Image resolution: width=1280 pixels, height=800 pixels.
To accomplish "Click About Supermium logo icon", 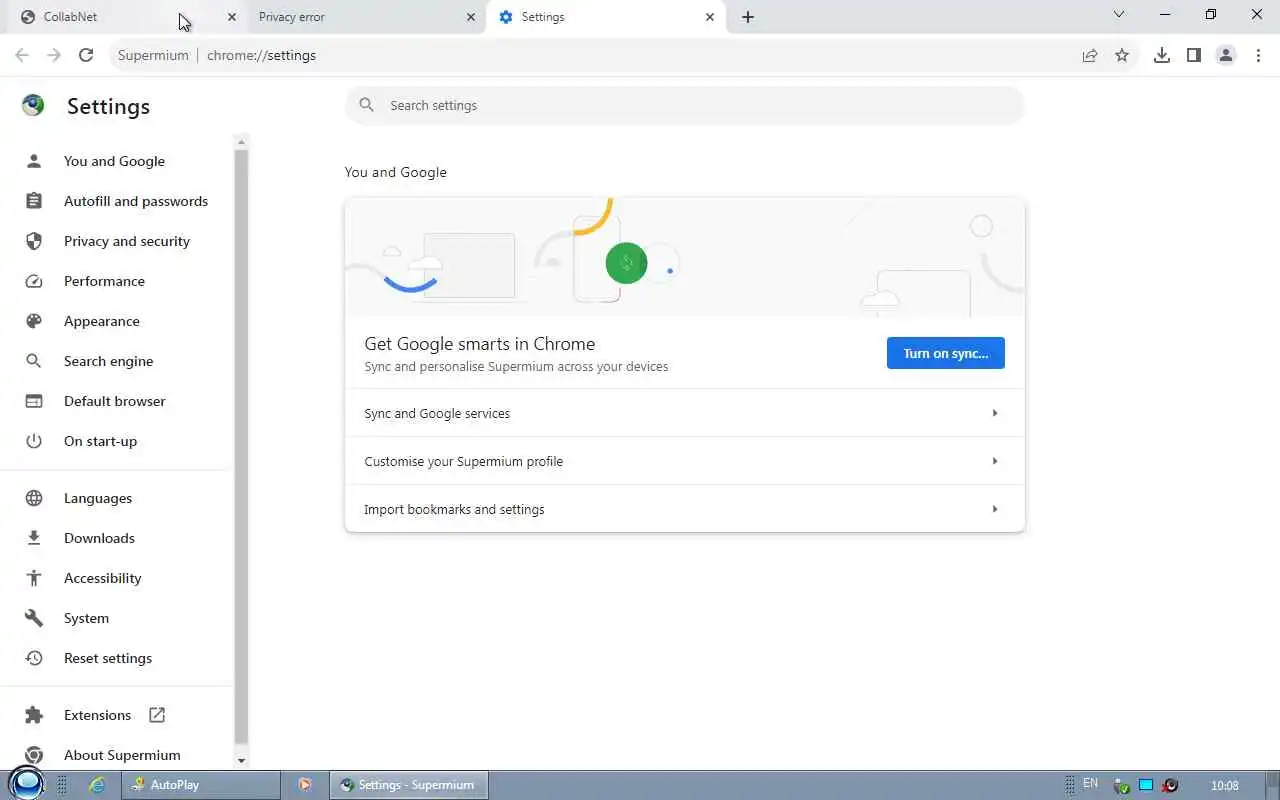I will [34, 755].
